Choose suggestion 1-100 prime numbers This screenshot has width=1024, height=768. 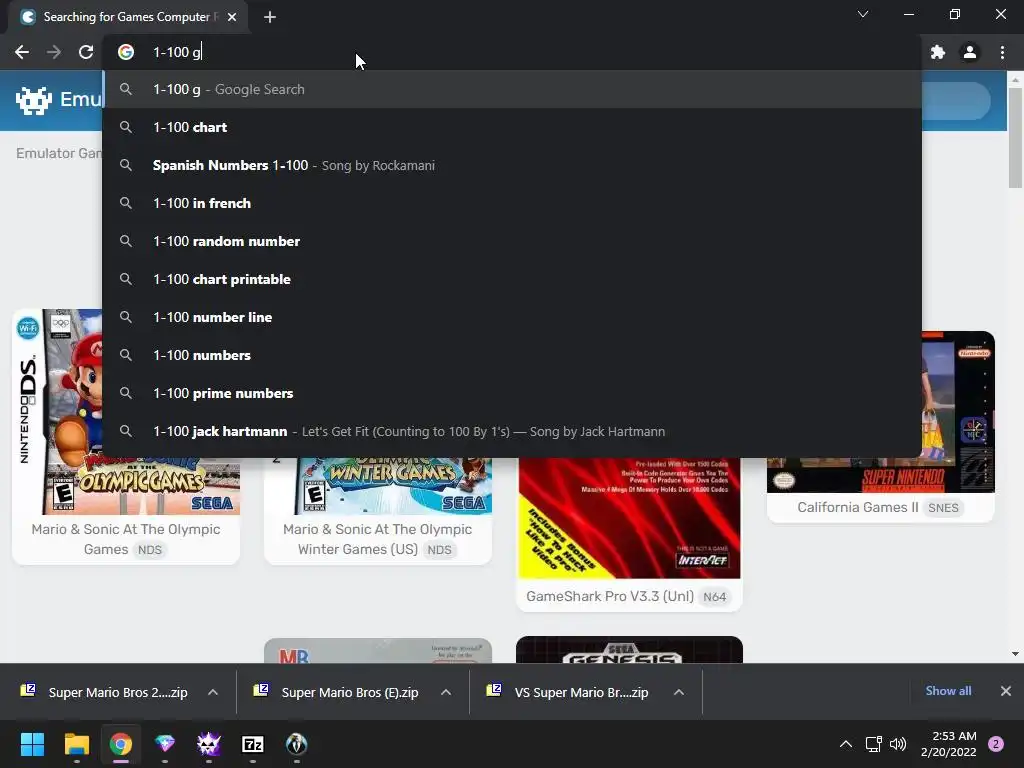pyautogui.click(x=512, y=393)
